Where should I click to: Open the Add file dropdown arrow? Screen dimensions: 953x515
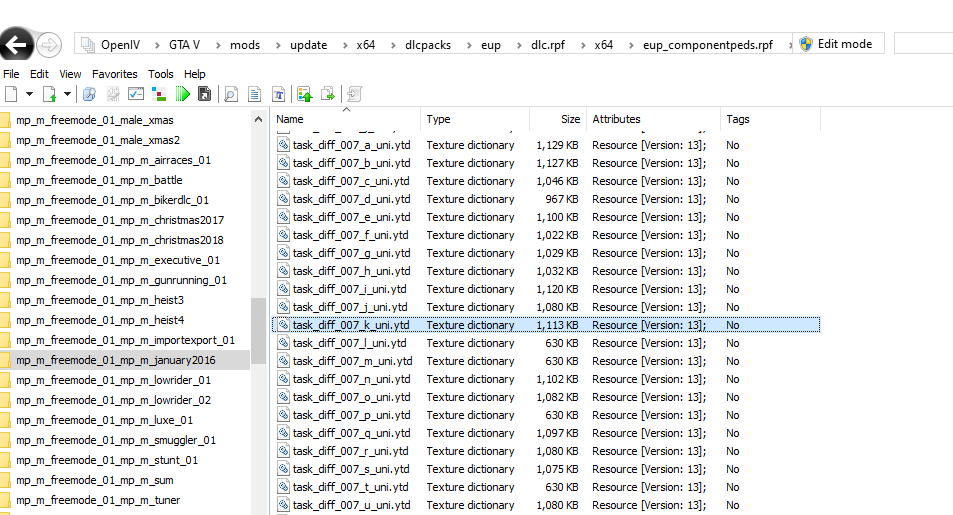point(67,94)
